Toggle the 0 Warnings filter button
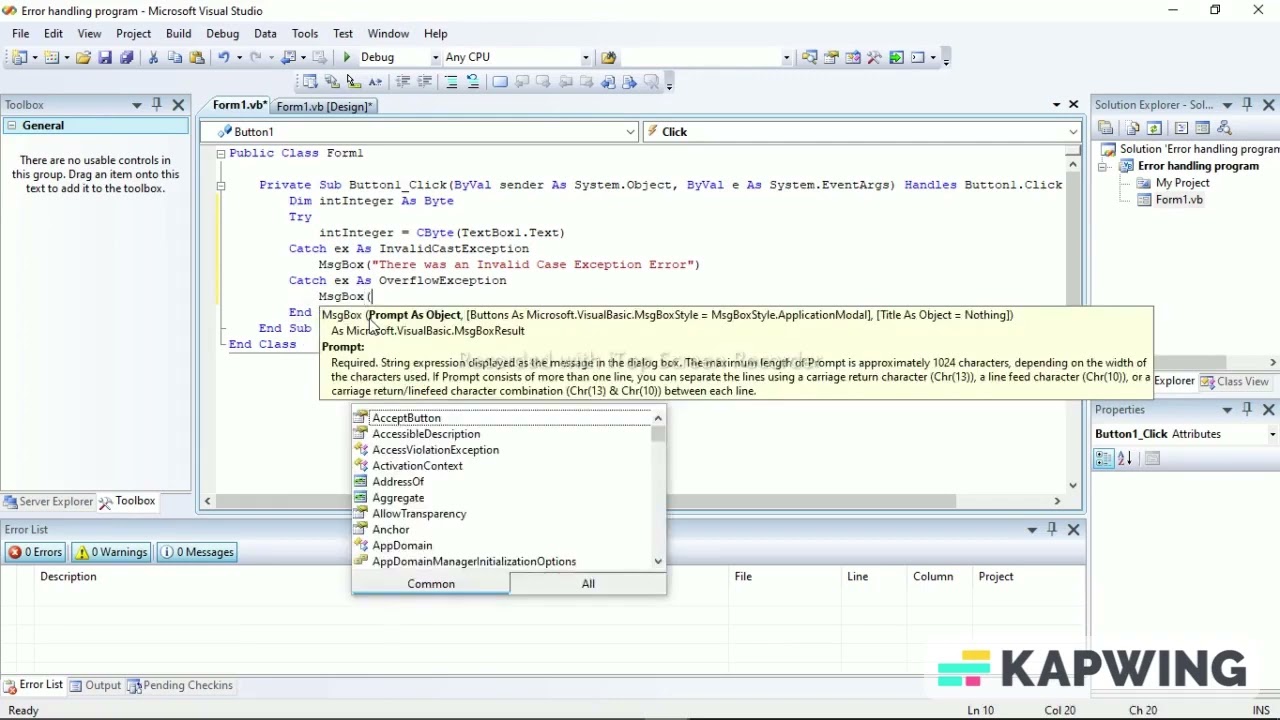The image size is (1280, 720). [x=111, y=552]
